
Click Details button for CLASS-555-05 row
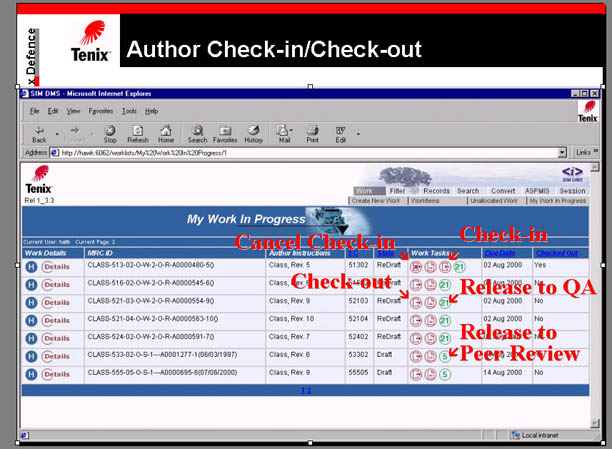tap(56, 374)
